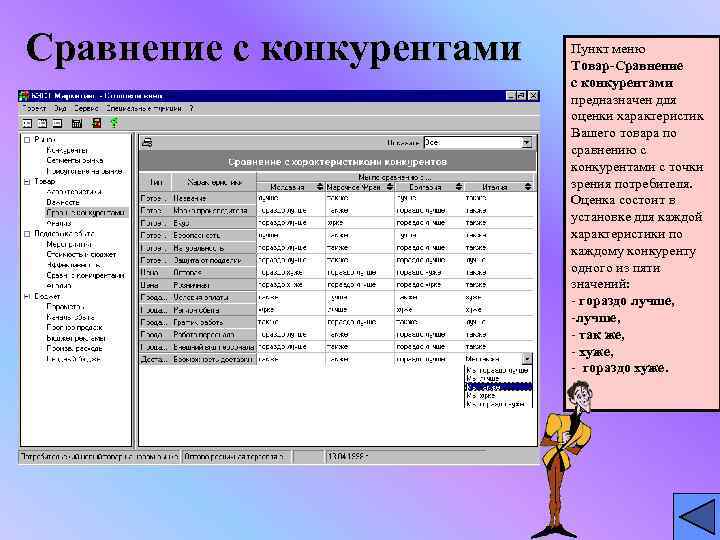Click the application icon in the title bar
720x540 pixels.
(24, 96)
